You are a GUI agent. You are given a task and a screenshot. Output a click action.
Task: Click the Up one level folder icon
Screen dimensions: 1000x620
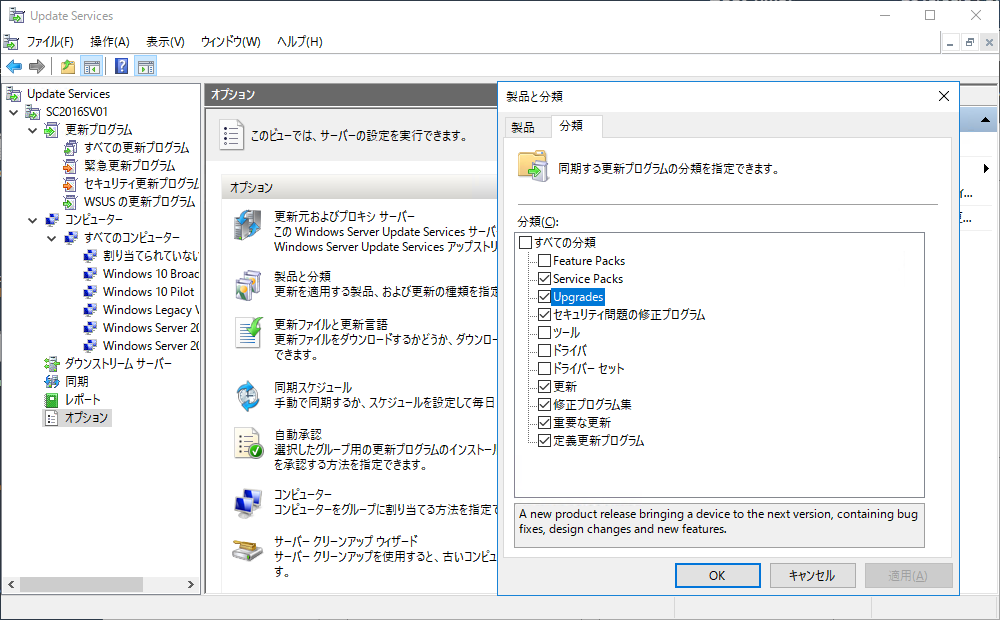click(68, 66)
